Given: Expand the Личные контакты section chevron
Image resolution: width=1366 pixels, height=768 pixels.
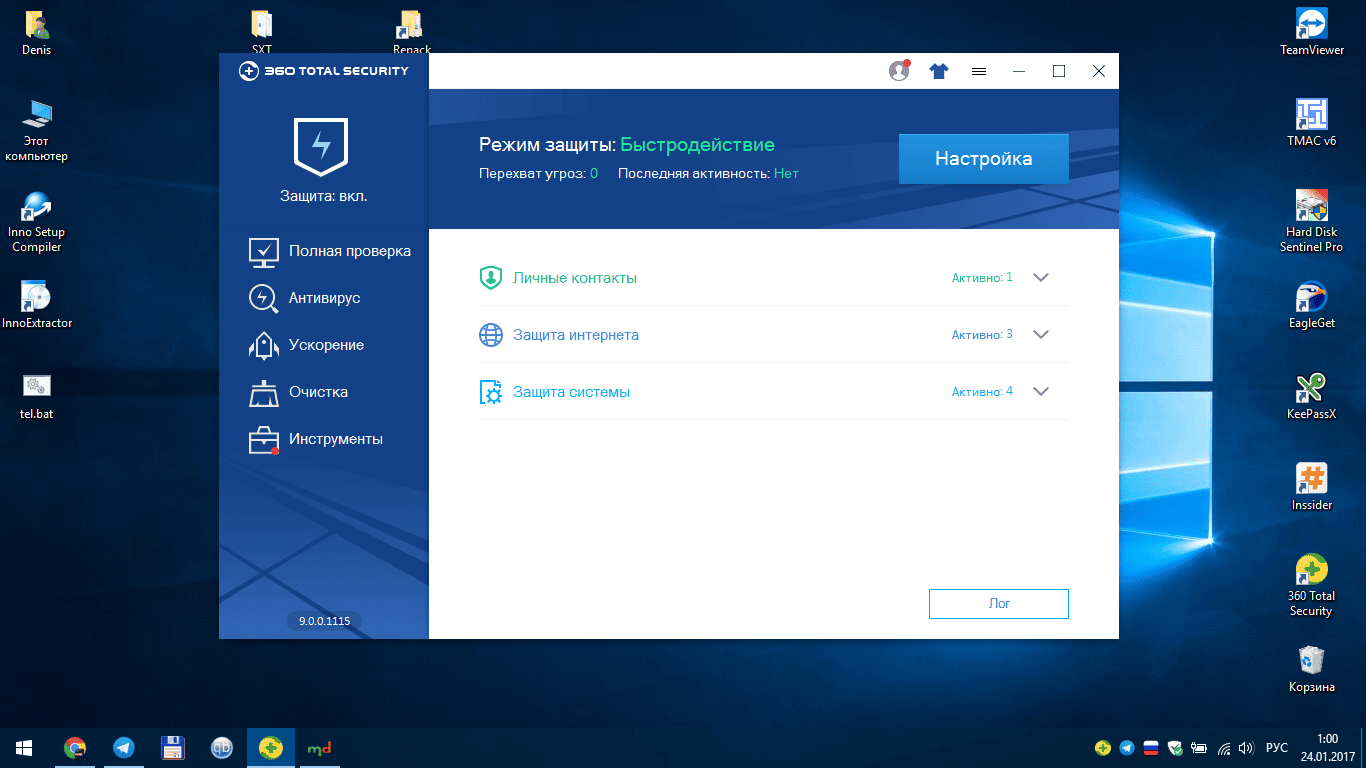Looking at the screenshot, I should click(x=1041, y=278).
